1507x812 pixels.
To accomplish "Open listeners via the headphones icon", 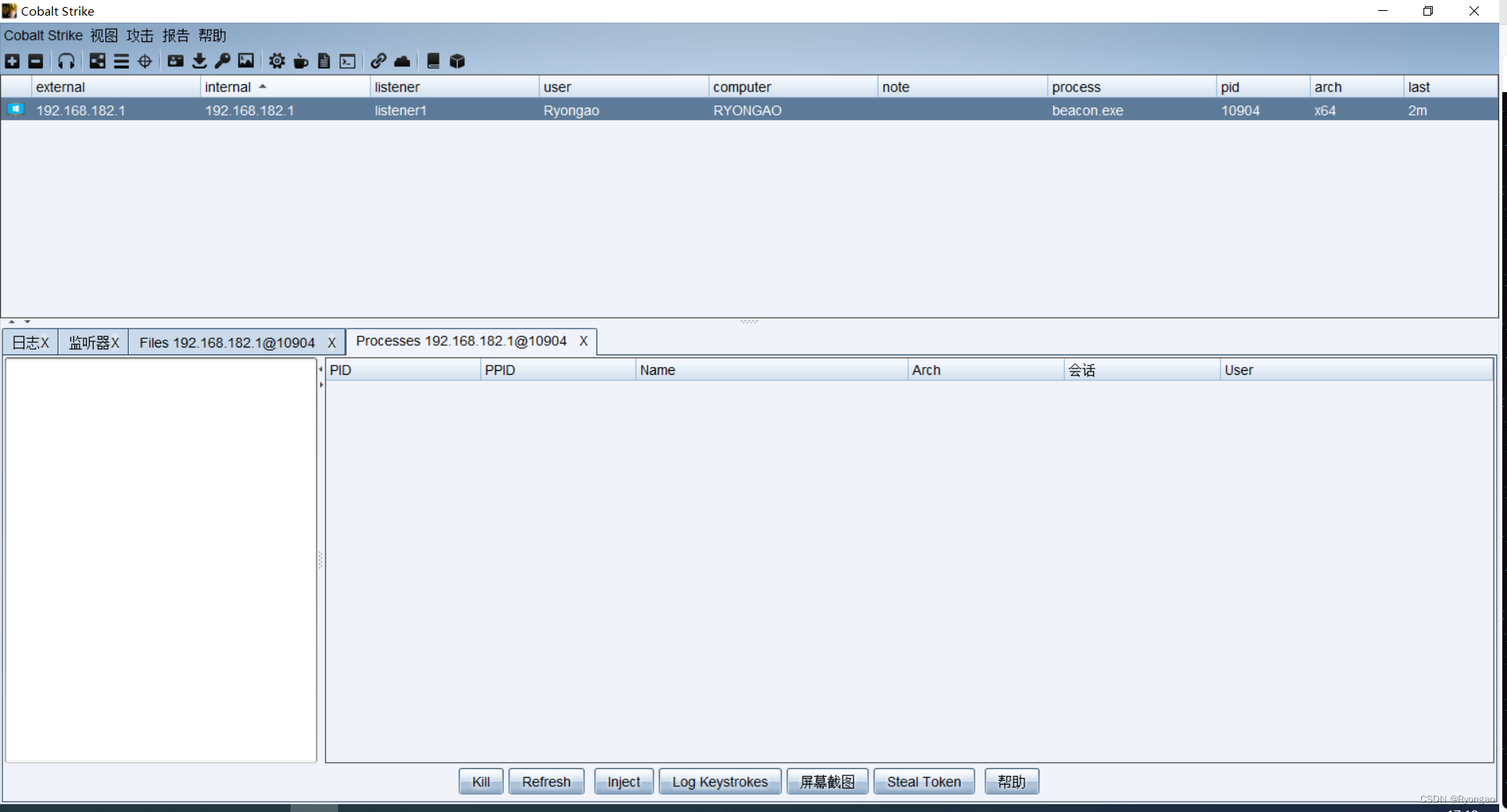I will pyautogui.click(x=66, y=61).
